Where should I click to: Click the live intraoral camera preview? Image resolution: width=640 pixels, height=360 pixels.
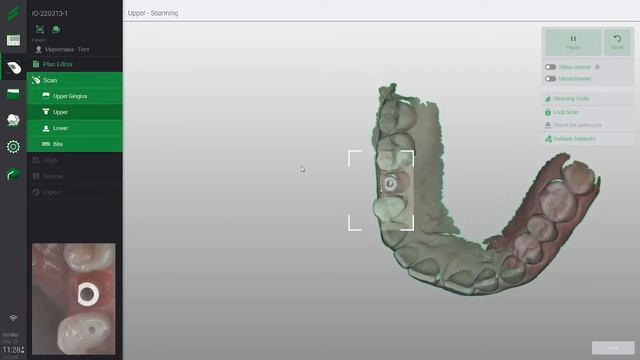pos(74,299)
